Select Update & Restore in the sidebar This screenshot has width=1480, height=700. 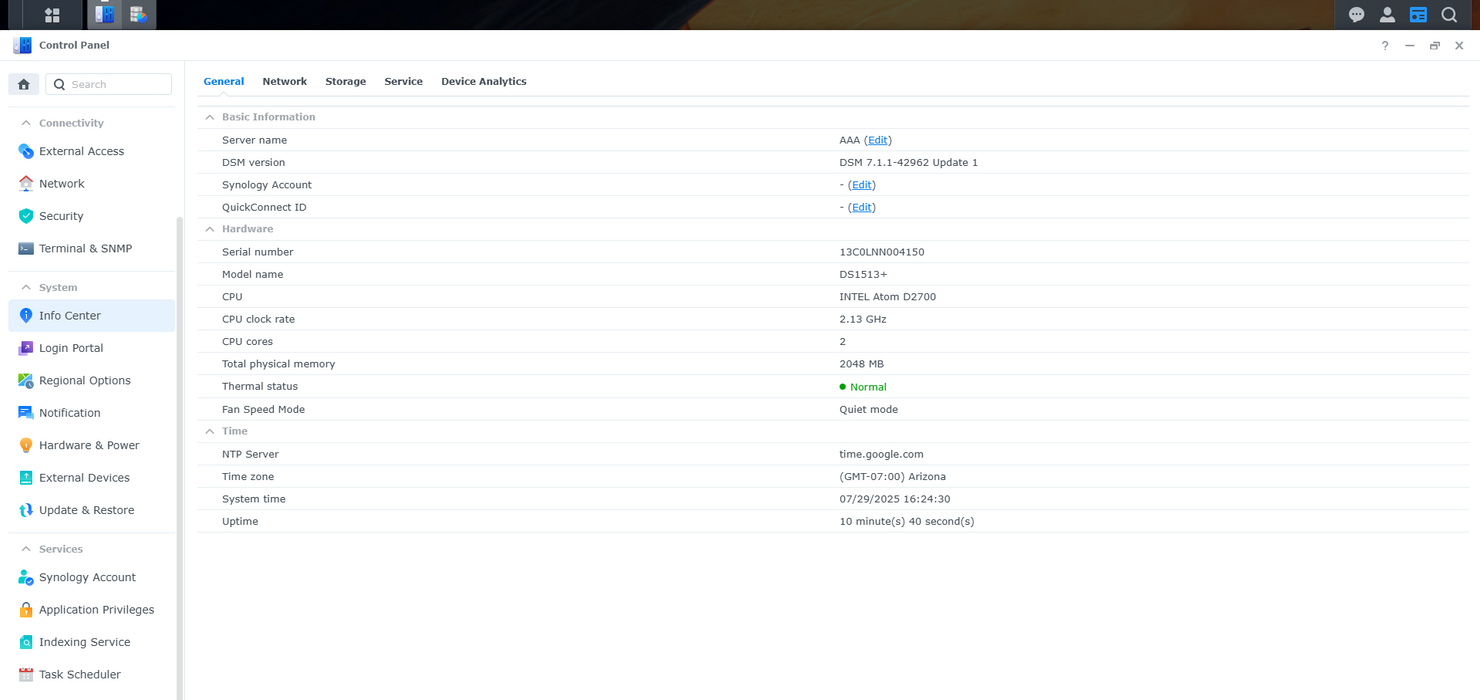pos(87,510)
